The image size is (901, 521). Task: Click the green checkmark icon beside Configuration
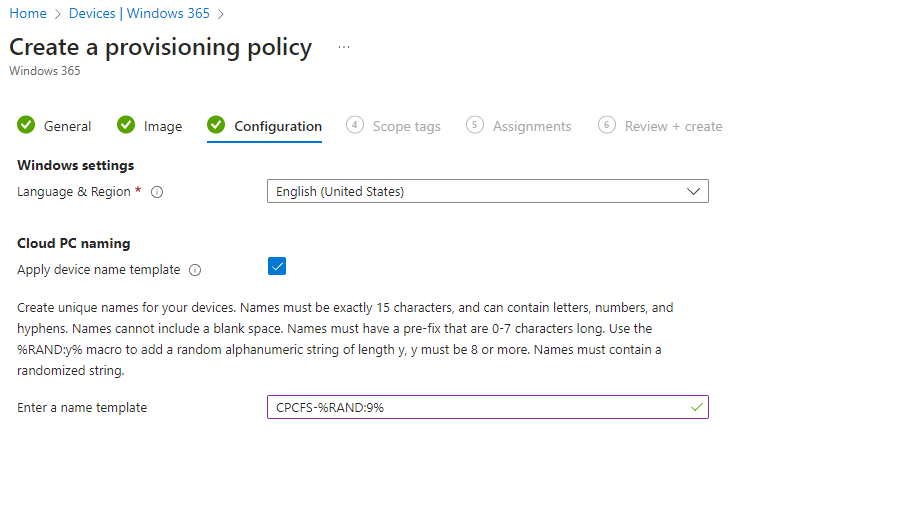coord(216,125)
